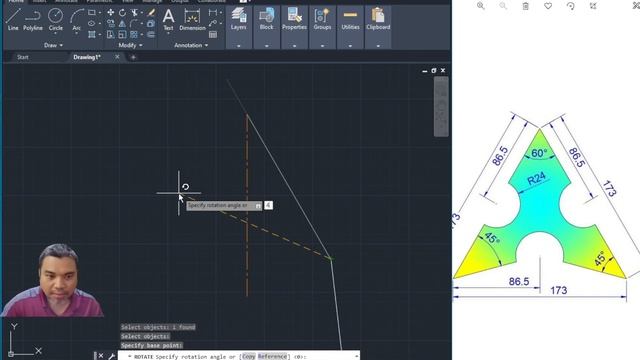Click the UCS axis icon

click(24, 340)
